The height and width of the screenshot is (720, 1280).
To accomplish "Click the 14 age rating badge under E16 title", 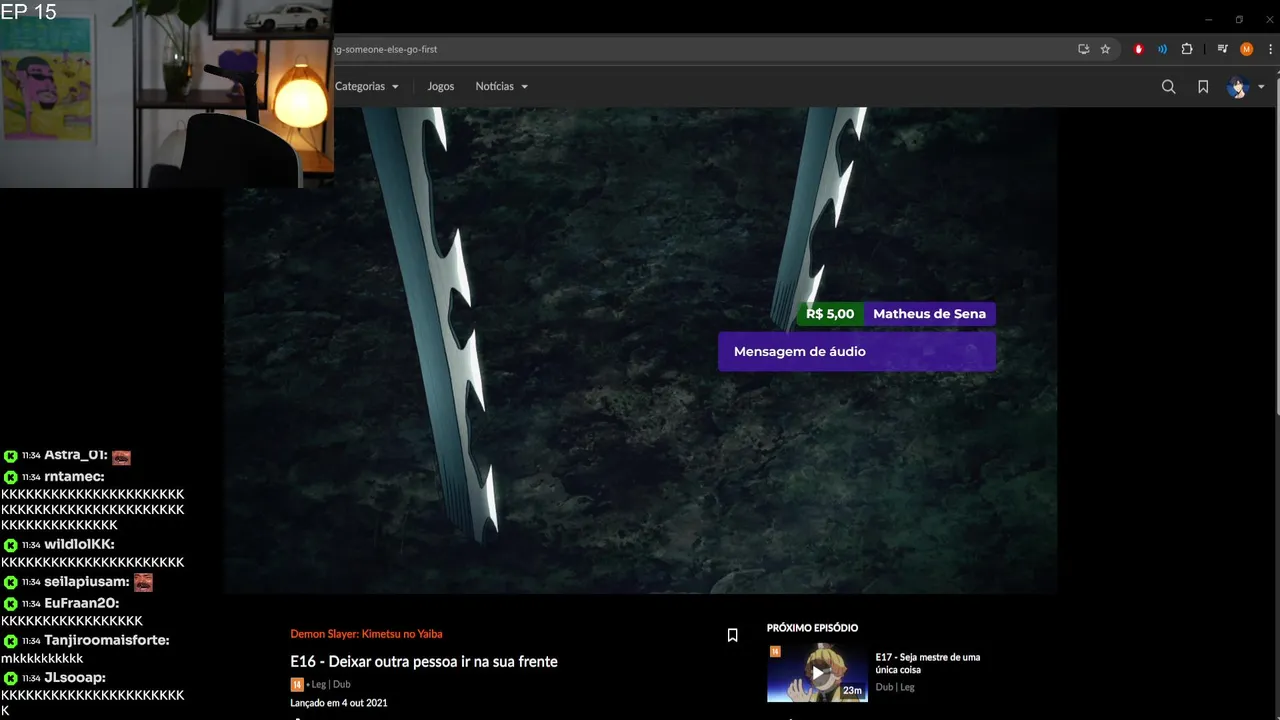I will [296, 684].
